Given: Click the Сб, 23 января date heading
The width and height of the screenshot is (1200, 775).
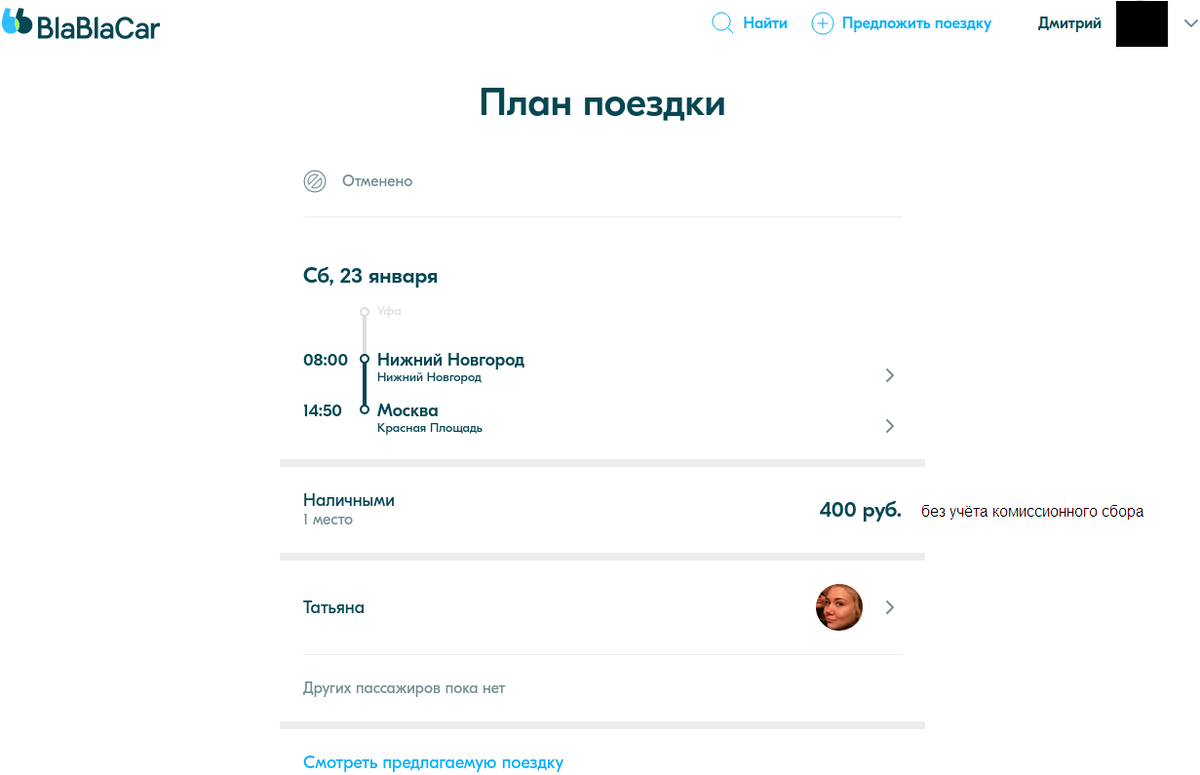Looking at the screenshot, I should pos(370,276).
